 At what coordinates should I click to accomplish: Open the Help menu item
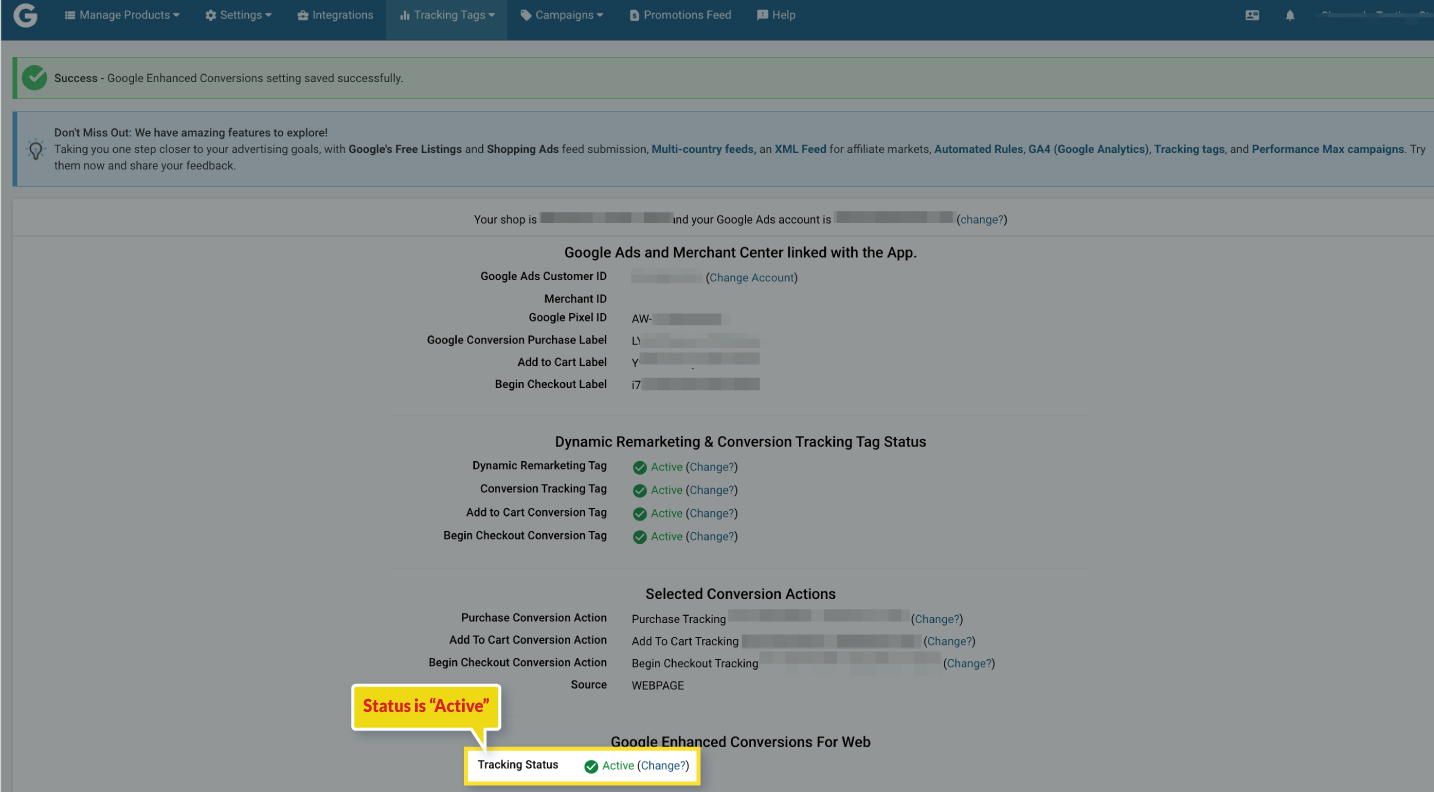(776, 15)
